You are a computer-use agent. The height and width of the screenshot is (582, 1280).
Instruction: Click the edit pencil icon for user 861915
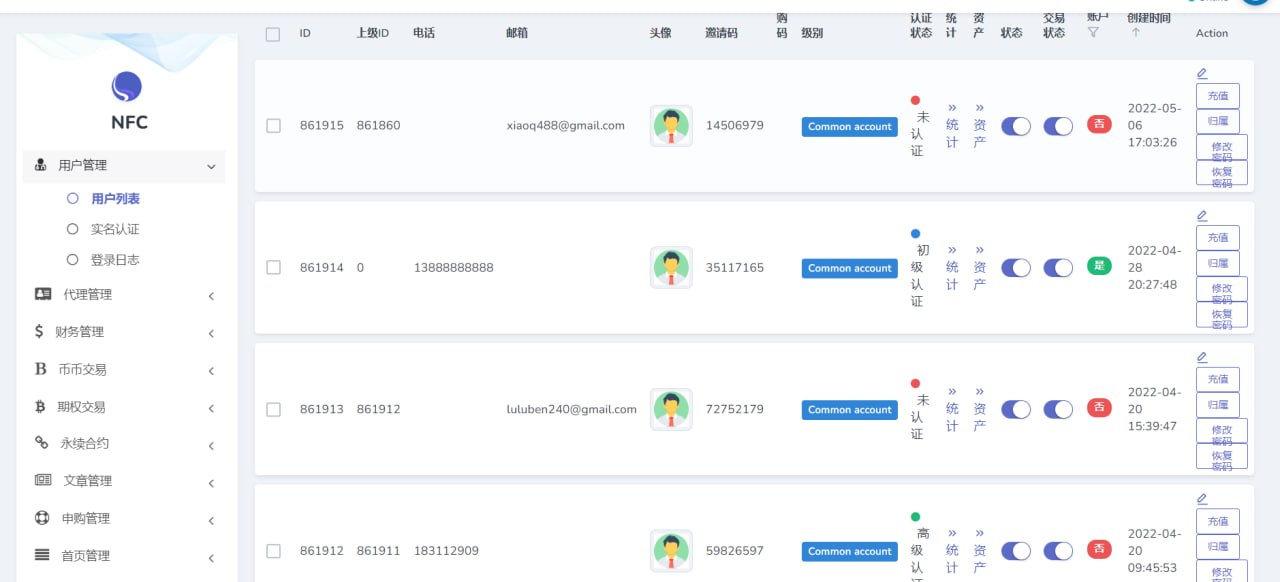point(1202,73)
